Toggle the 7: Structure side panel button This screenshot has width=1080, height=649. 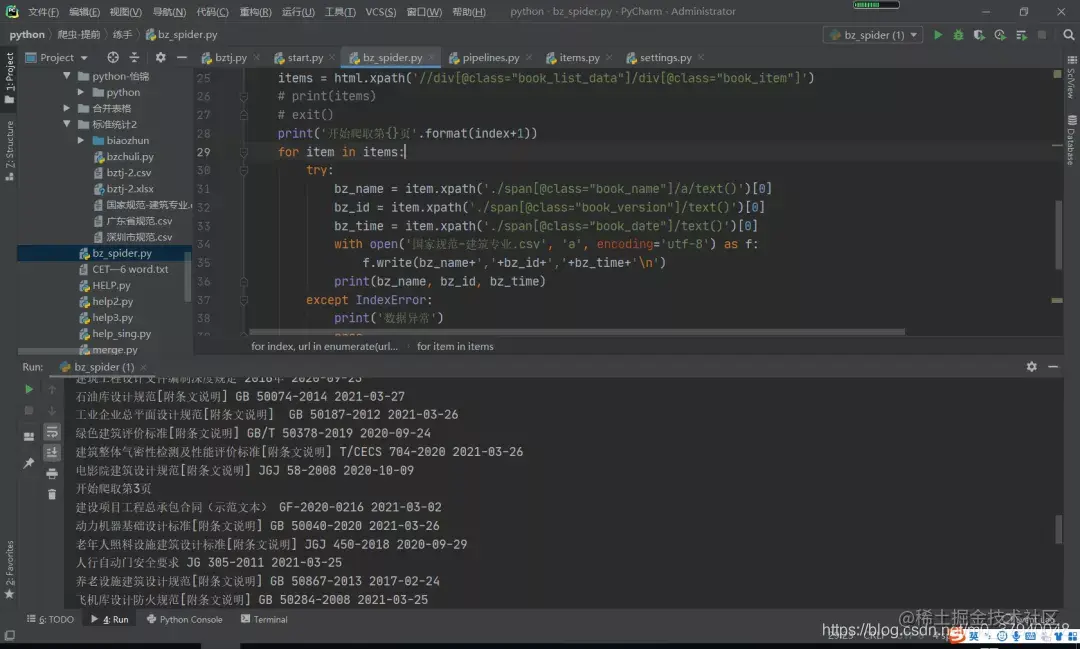pos(9,150)
